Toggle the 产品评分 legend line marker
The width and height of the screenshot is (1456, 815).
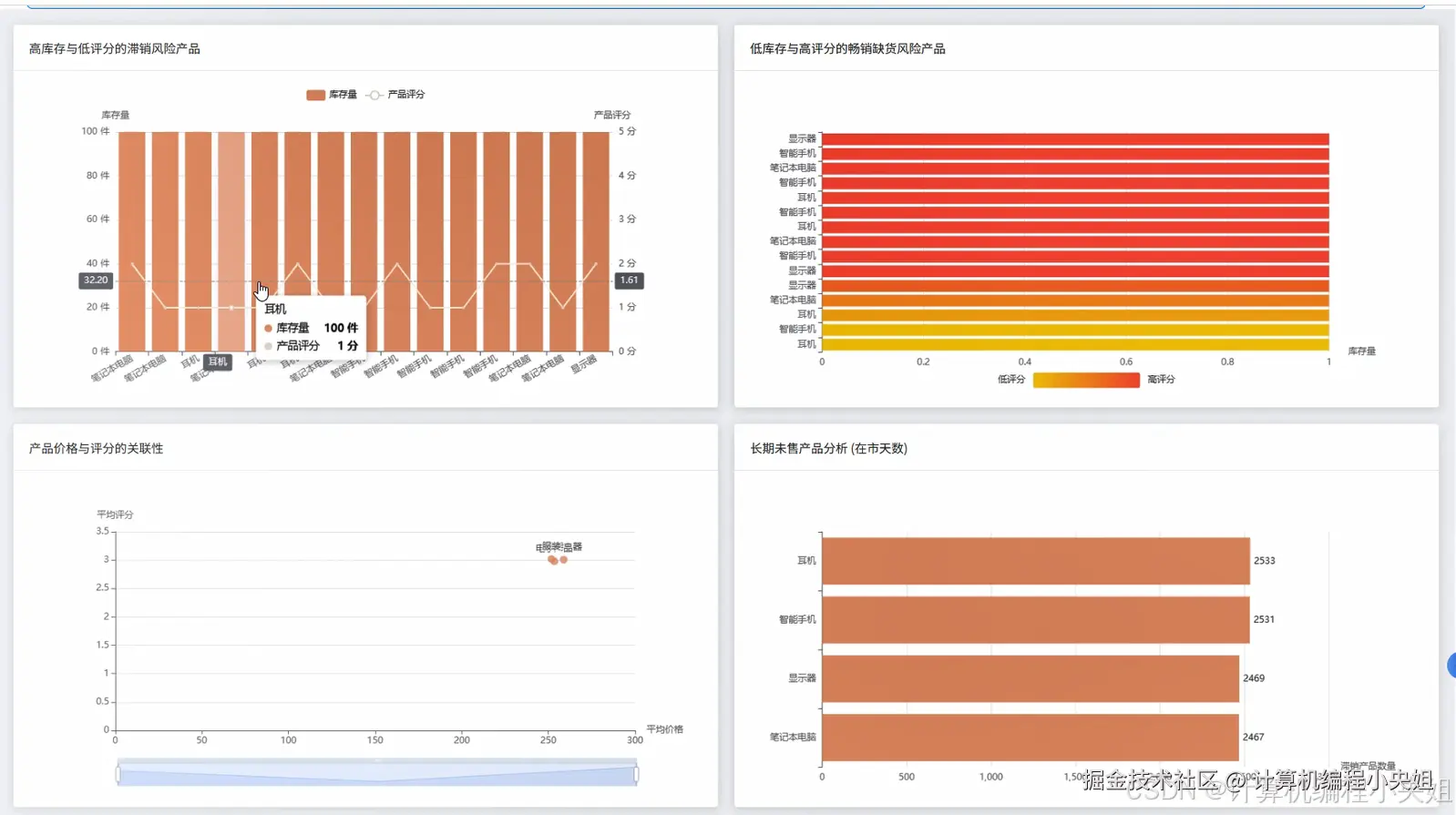pos(374,95)
